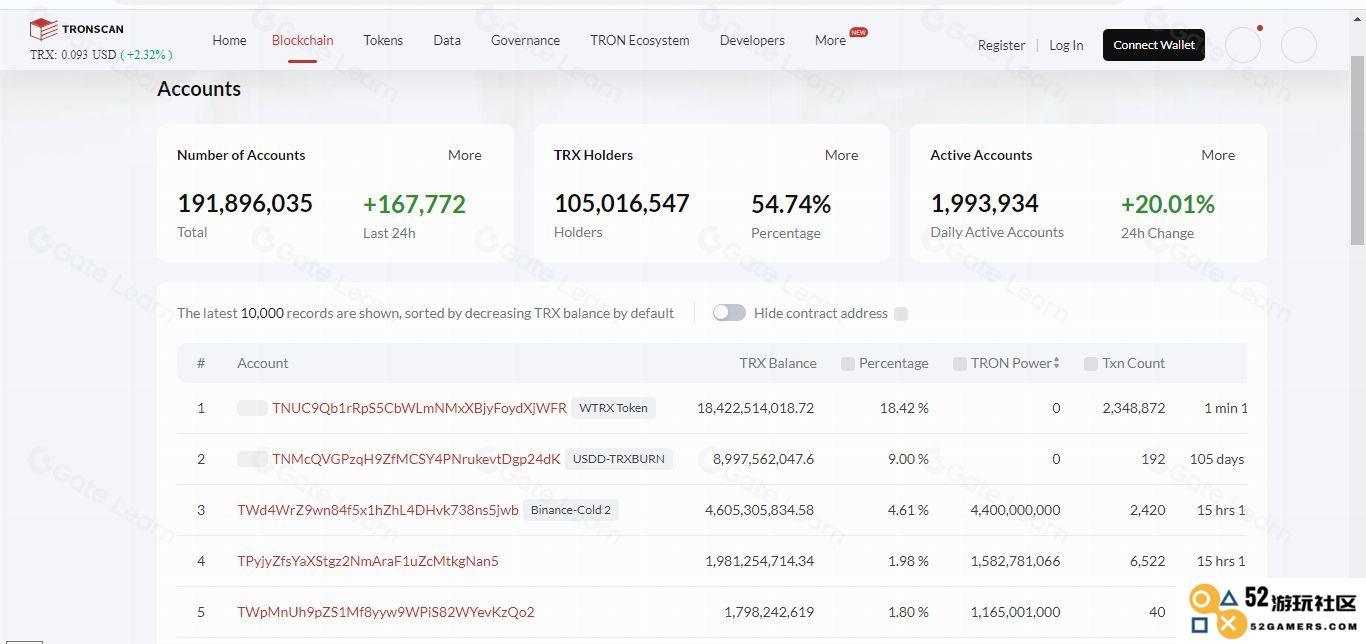This screenshot has height=644, width=1366.
Task: Click the 54.74% holders percentage
Action: tap(791, 204)
